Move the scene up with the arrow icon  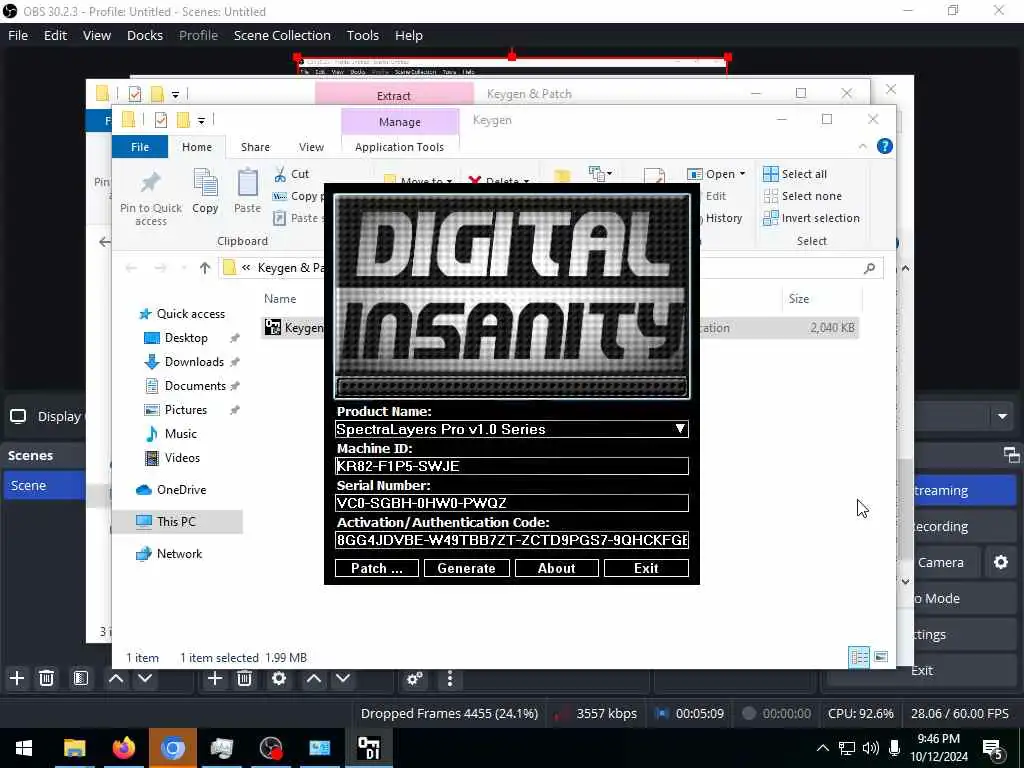(x=116, y=679)
